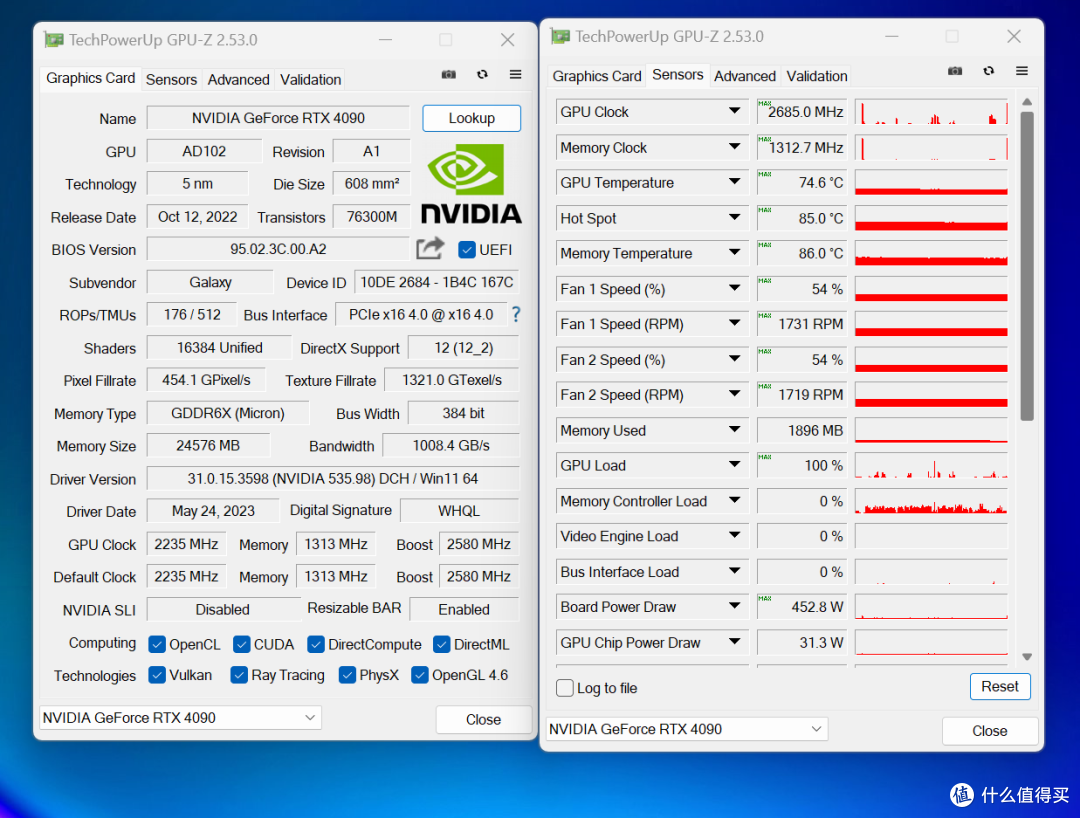
Task: Toggle the UEFI checkbox
Action: pos(466,249)
